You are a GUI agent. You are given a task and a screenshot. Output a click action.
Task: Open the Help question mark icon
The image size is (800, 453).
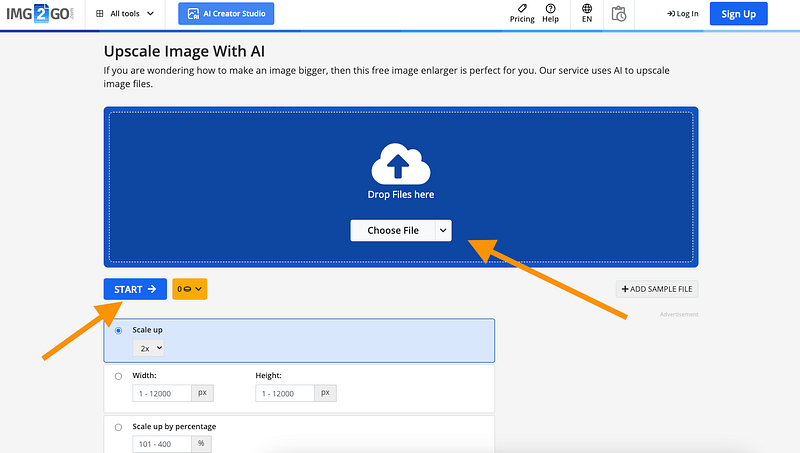coord(550,9)
